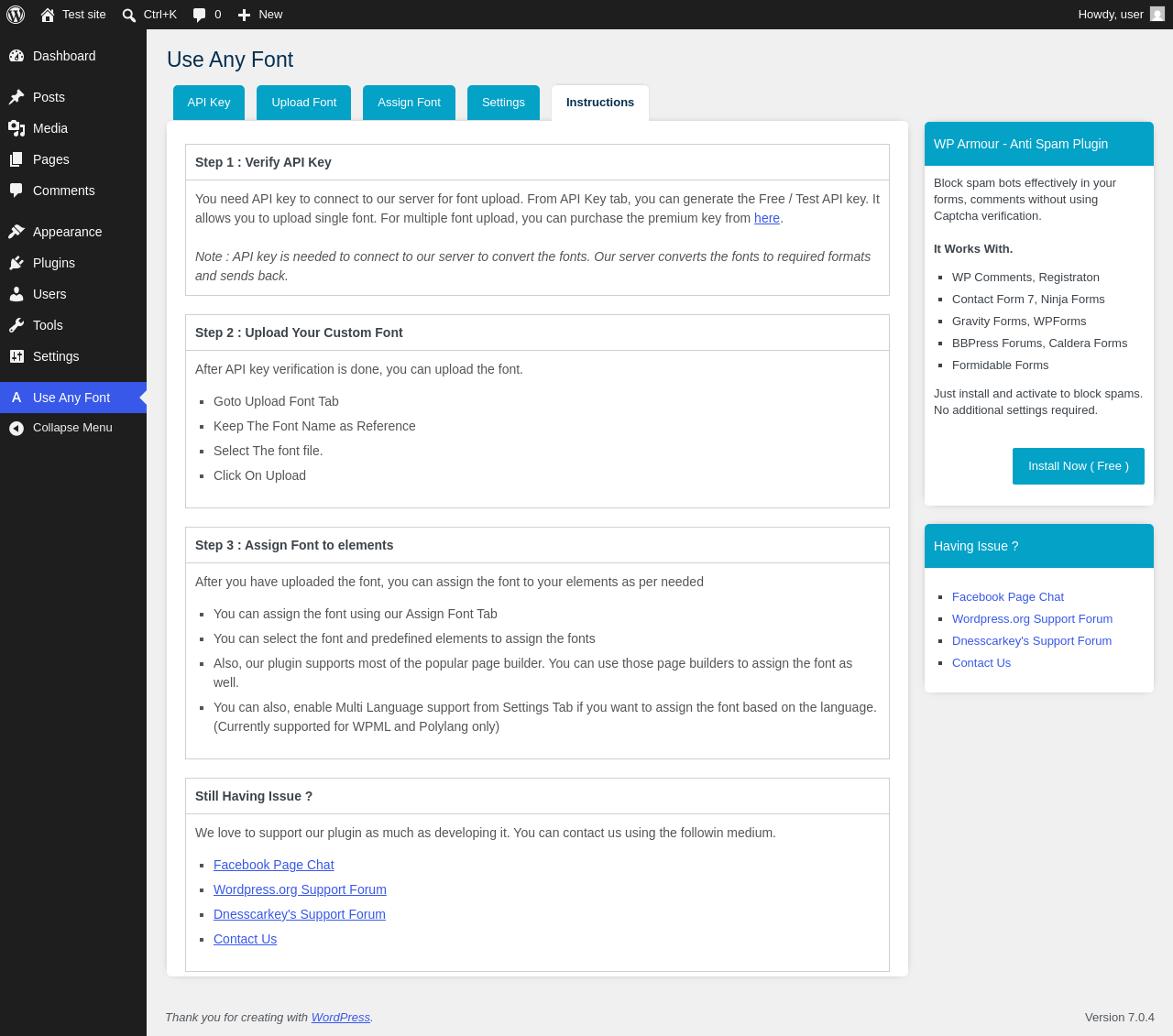Click the Test site name
Screen dimensions: 1173x1036
click(84, 15)
